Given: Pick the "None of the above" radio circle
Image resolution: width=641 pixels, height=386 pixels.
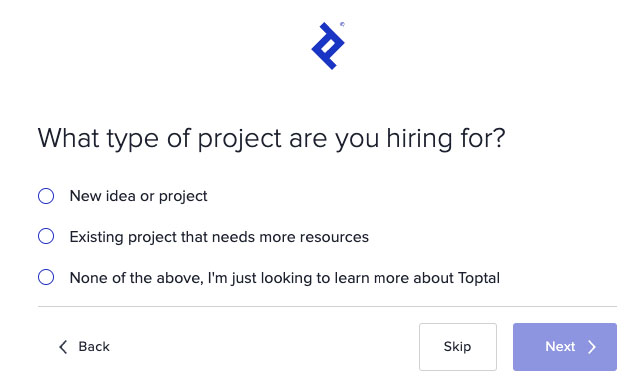Looking at the screenshot, I should (46, 277).
